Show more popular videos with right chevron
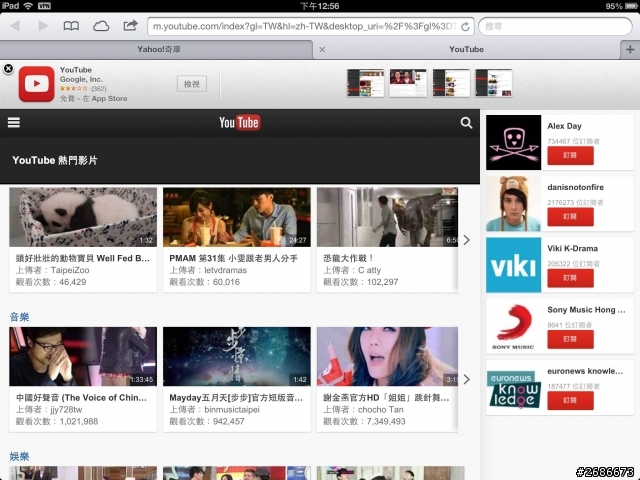Screen dimensions: 640x480 pos(467,240)
